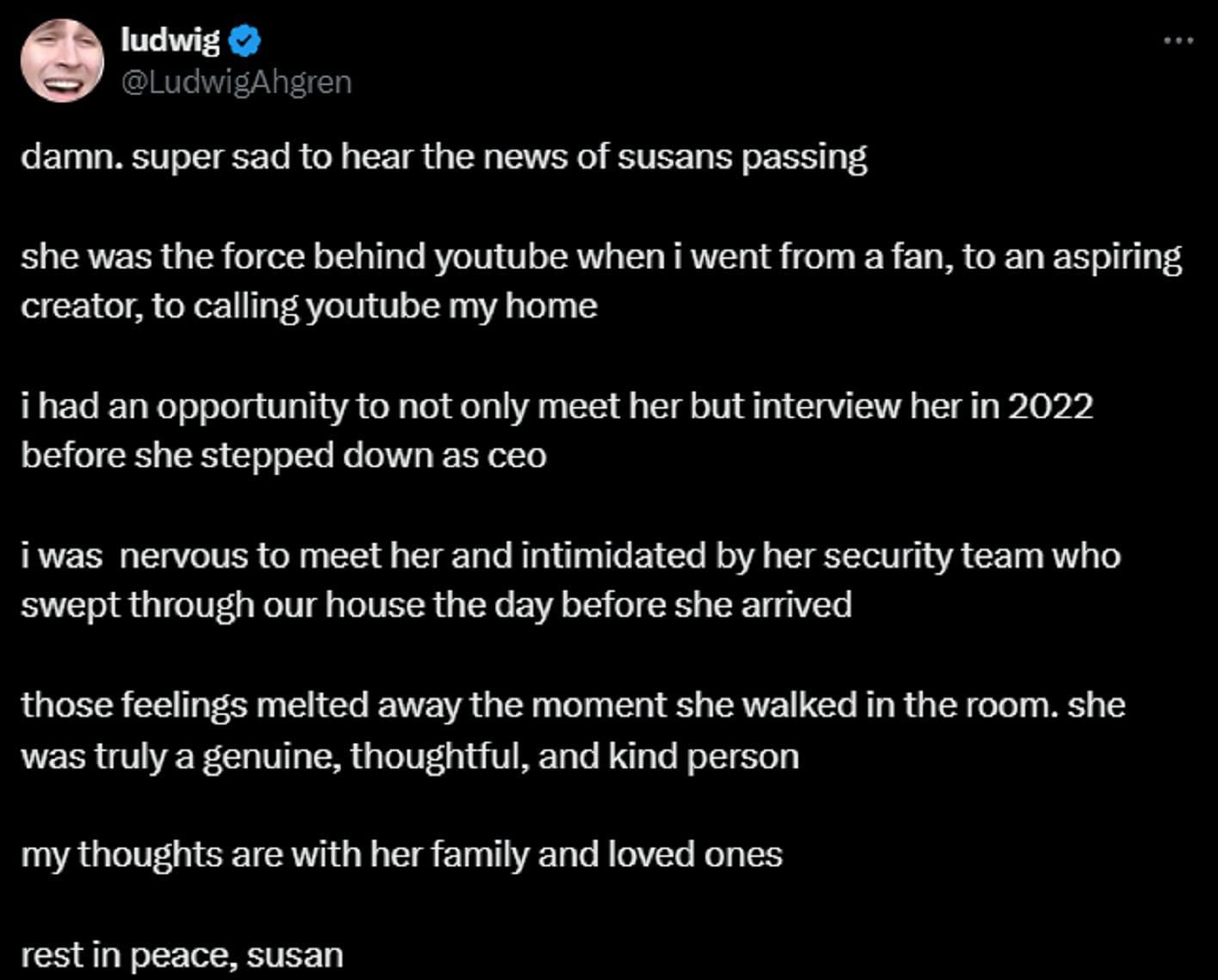1218x980 pixels.
Task: Click the line starting "she was the force behind"
Action: [601, 257]
